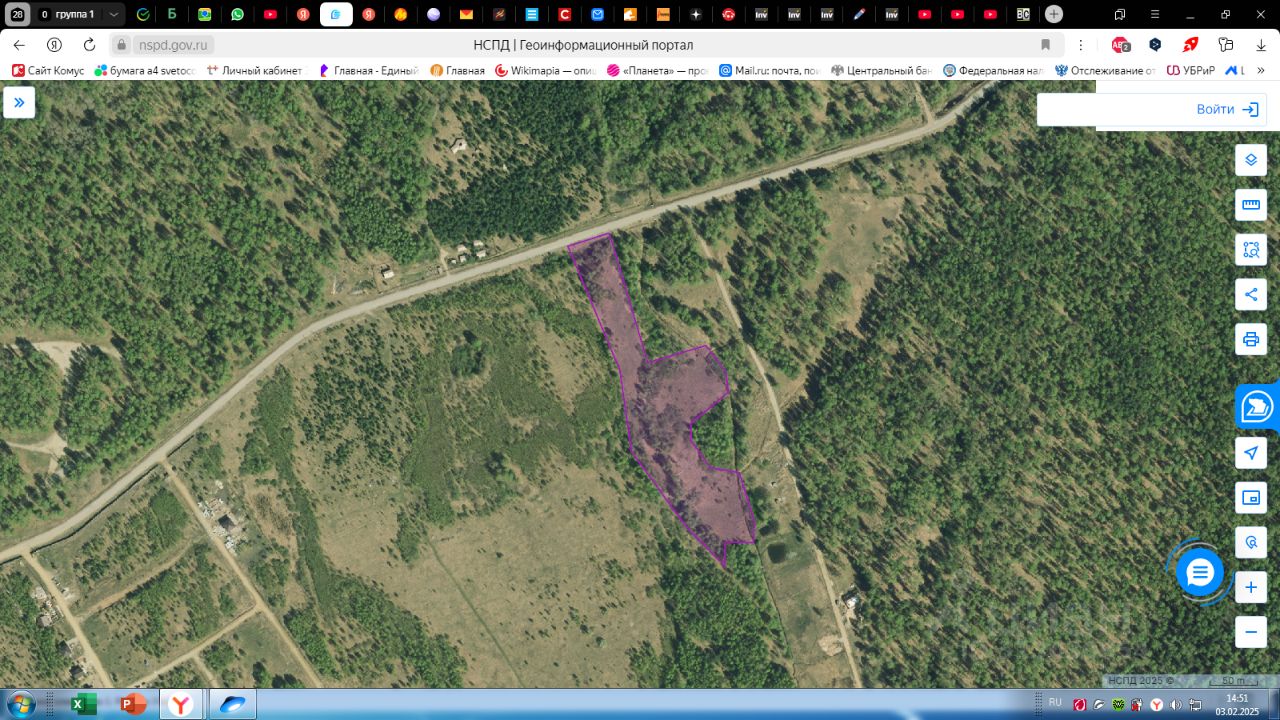Zoom in on the map
This screenshot has width=1280, height=720.
pos(1251,587)
